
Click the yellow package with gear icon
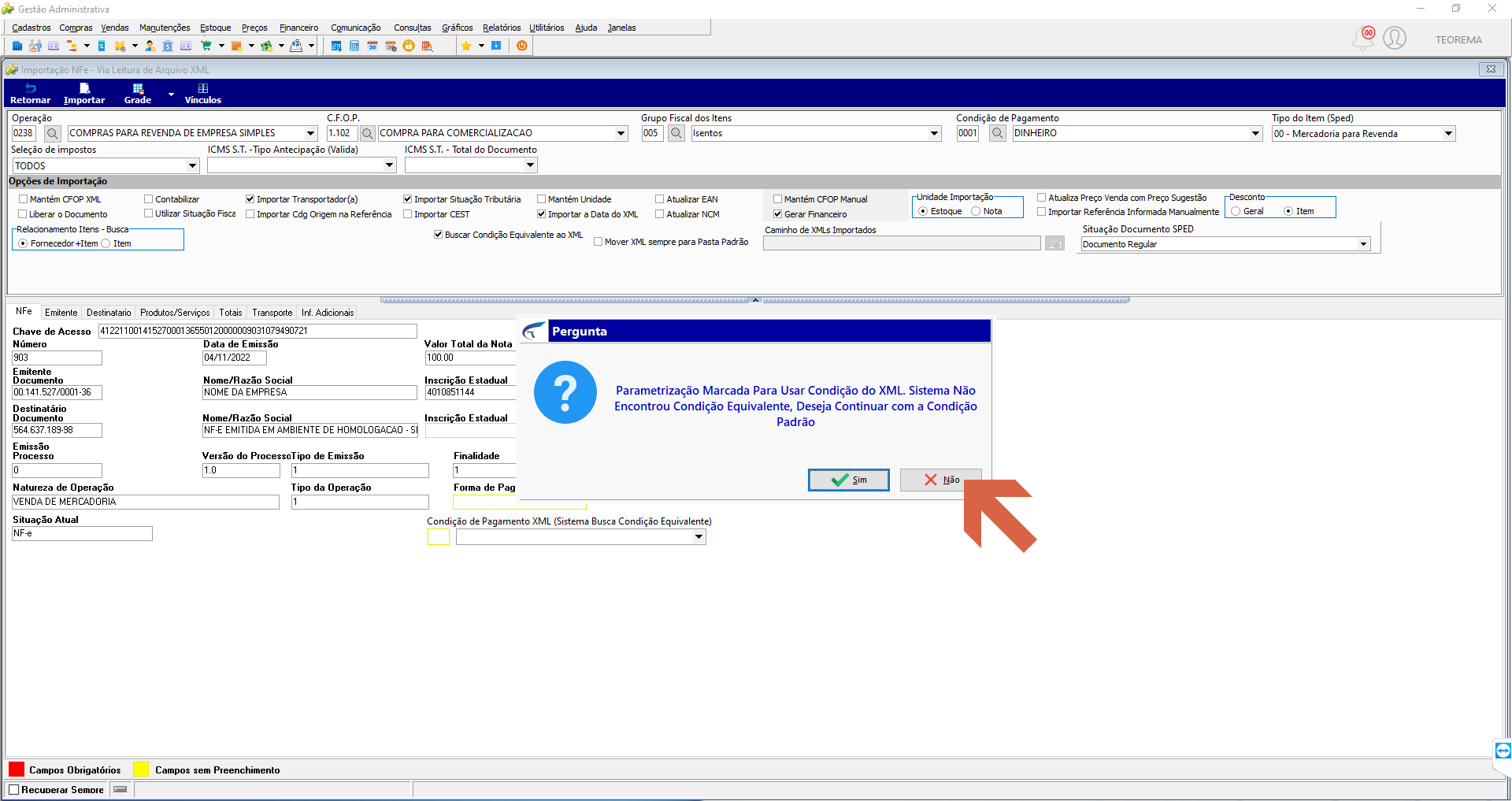point(120,46)
